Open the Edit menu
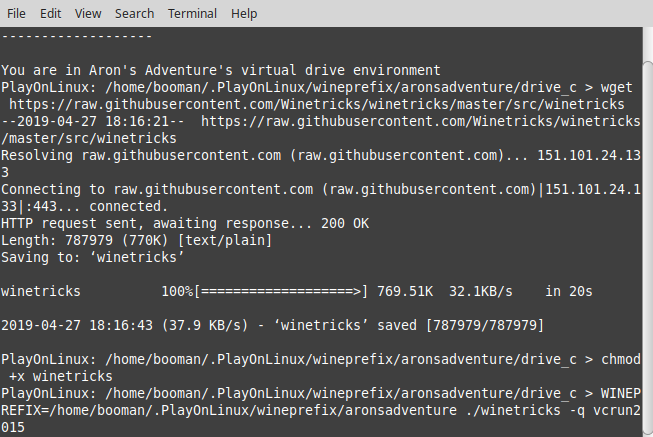Screen dimensions: 653x437 tap(50, 14)
